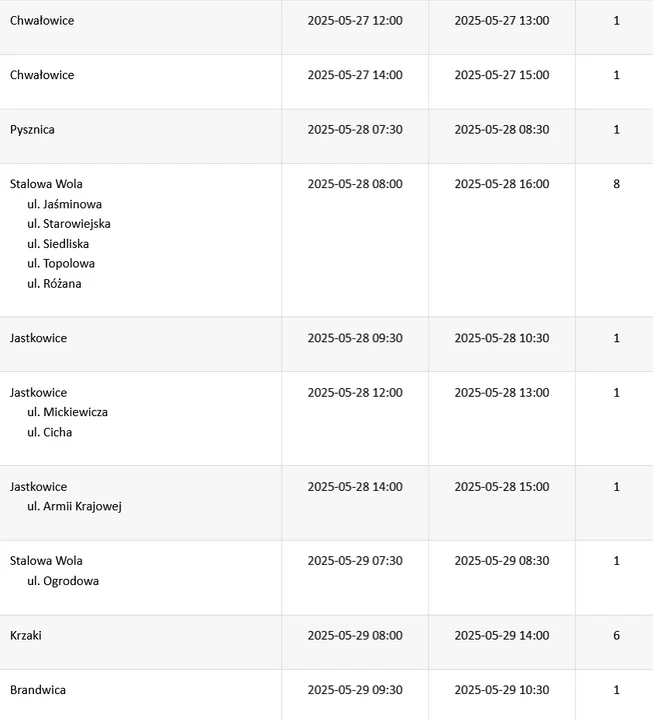Select ul. Siedliska street entry
This screenshot has width=653, height=720.
(x=58, y=244)
